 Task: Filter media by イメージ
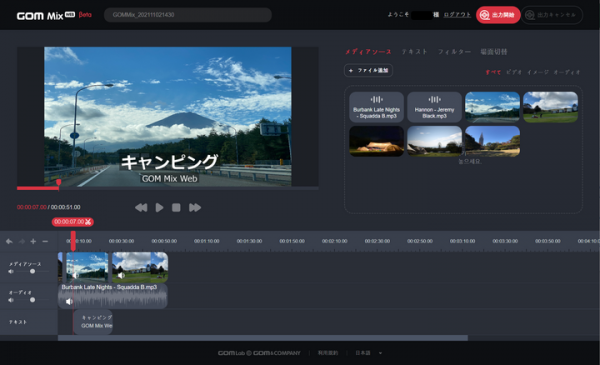tap(538, 72)
